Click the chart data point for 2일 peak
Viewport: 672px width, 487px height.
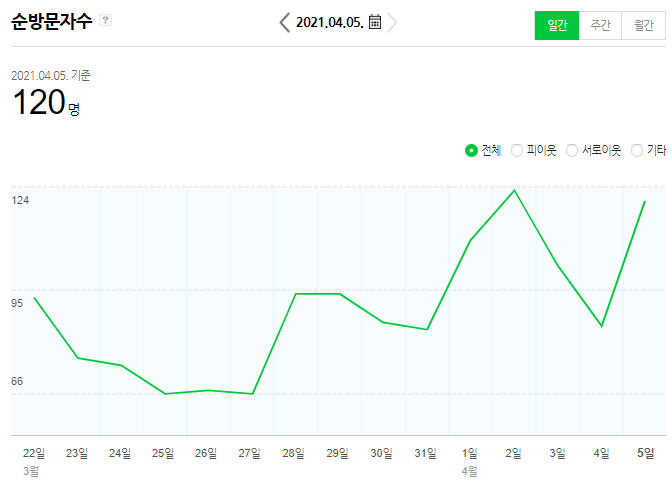(x=514, y=190)
